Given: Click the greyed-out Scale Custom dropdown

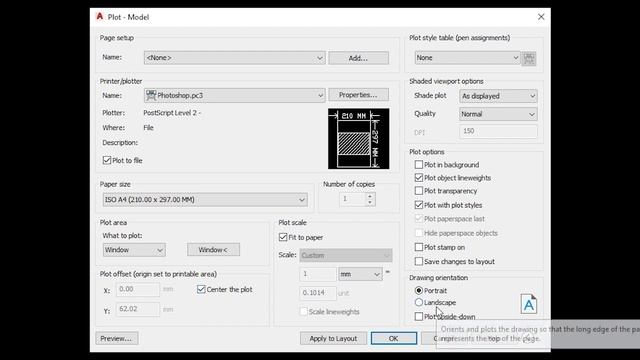Looking at the screenshot, I should click(346, 256).
